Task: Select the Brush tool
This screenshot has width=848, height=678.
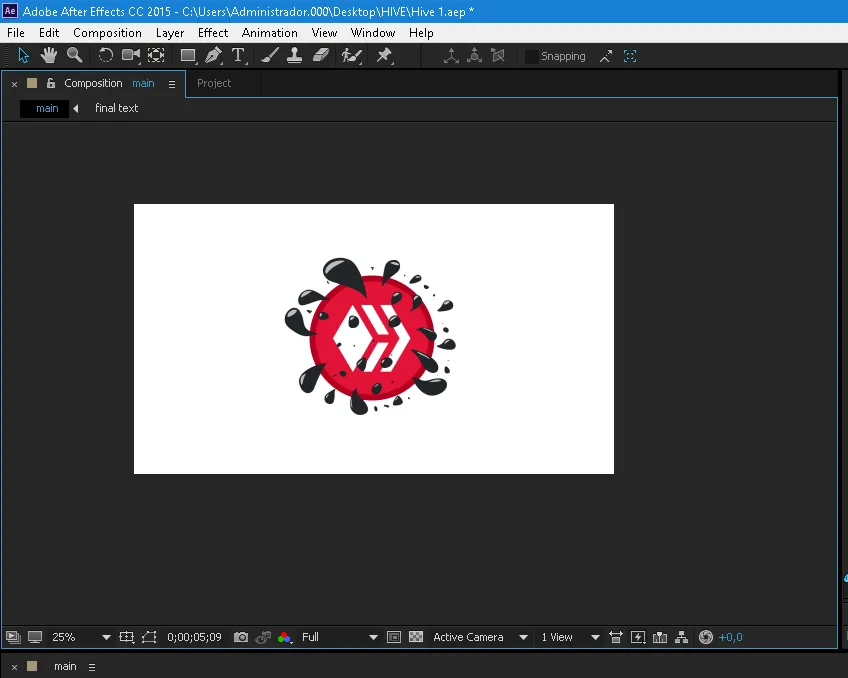Action: (269, 55)
